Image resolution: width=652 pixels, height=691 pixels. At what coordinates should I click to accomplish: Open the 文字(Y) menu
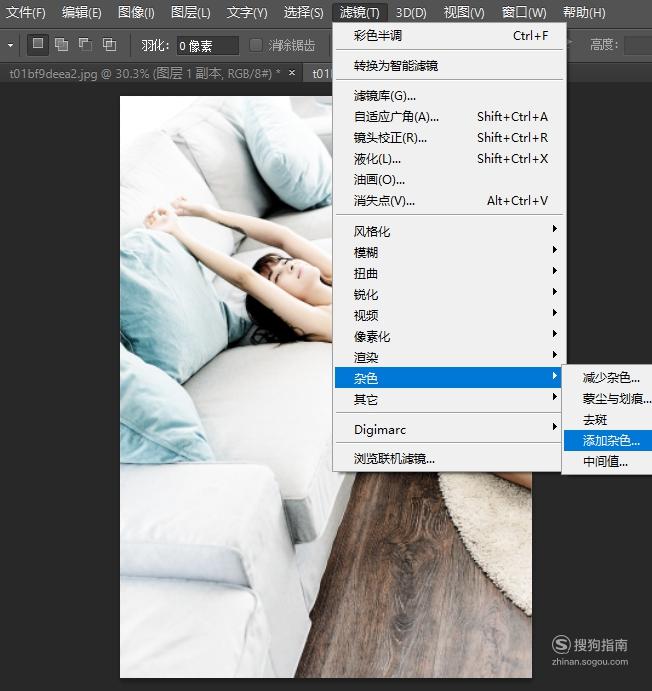tap(247, 12)
